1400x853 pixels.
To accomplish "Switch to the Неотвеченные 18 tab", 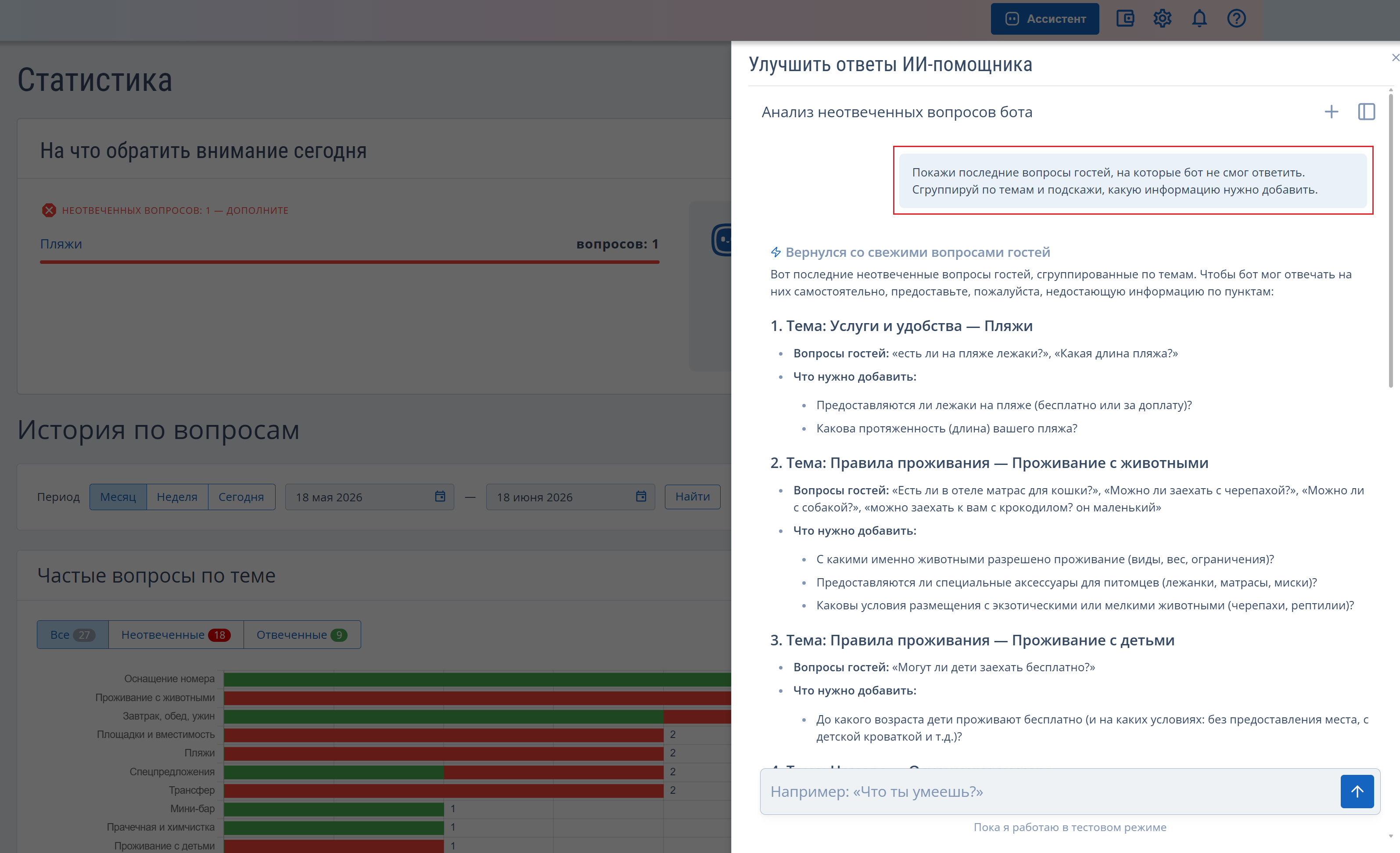I will pyautogui.click(x=176, y=634).
